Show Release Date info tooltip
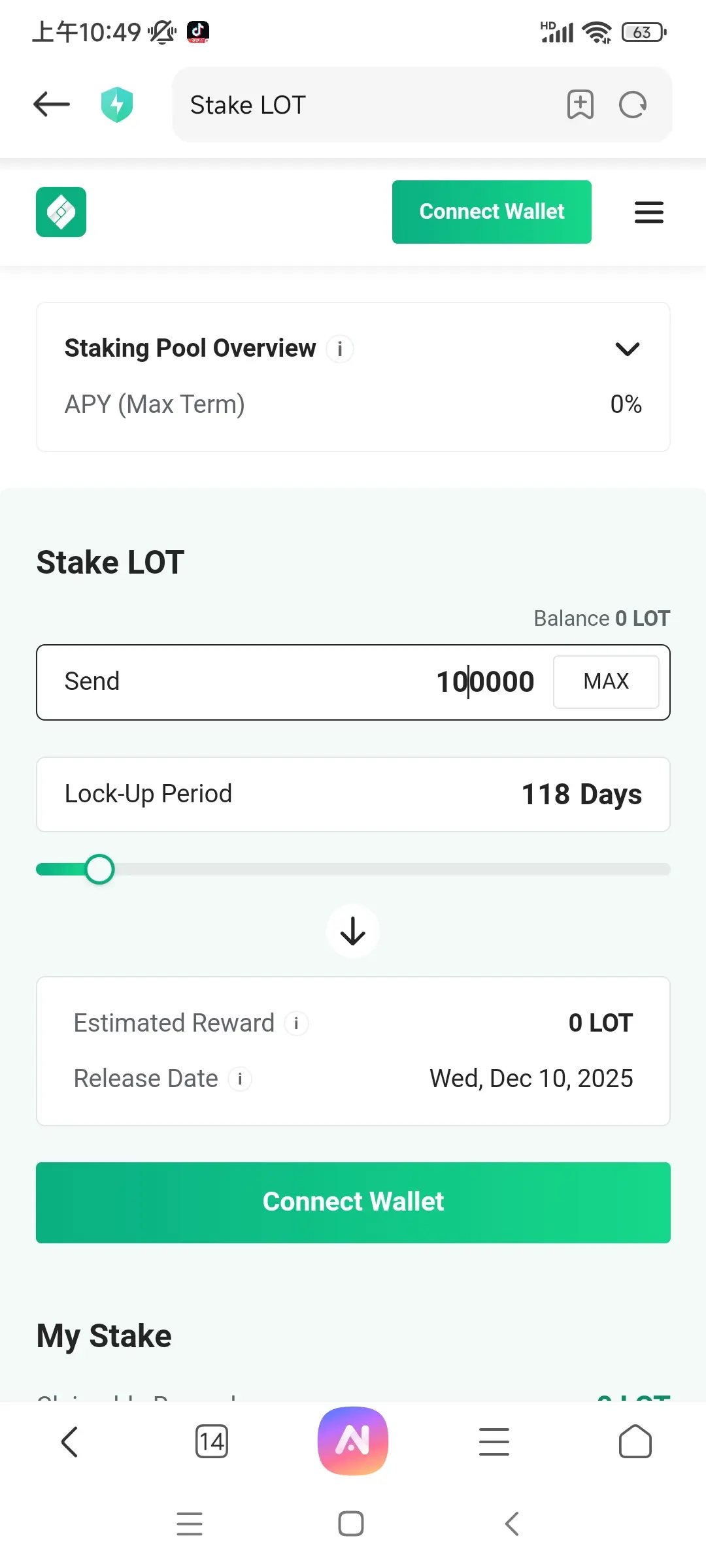Viewport: 706px width, 1568px height. point(240,1079)
